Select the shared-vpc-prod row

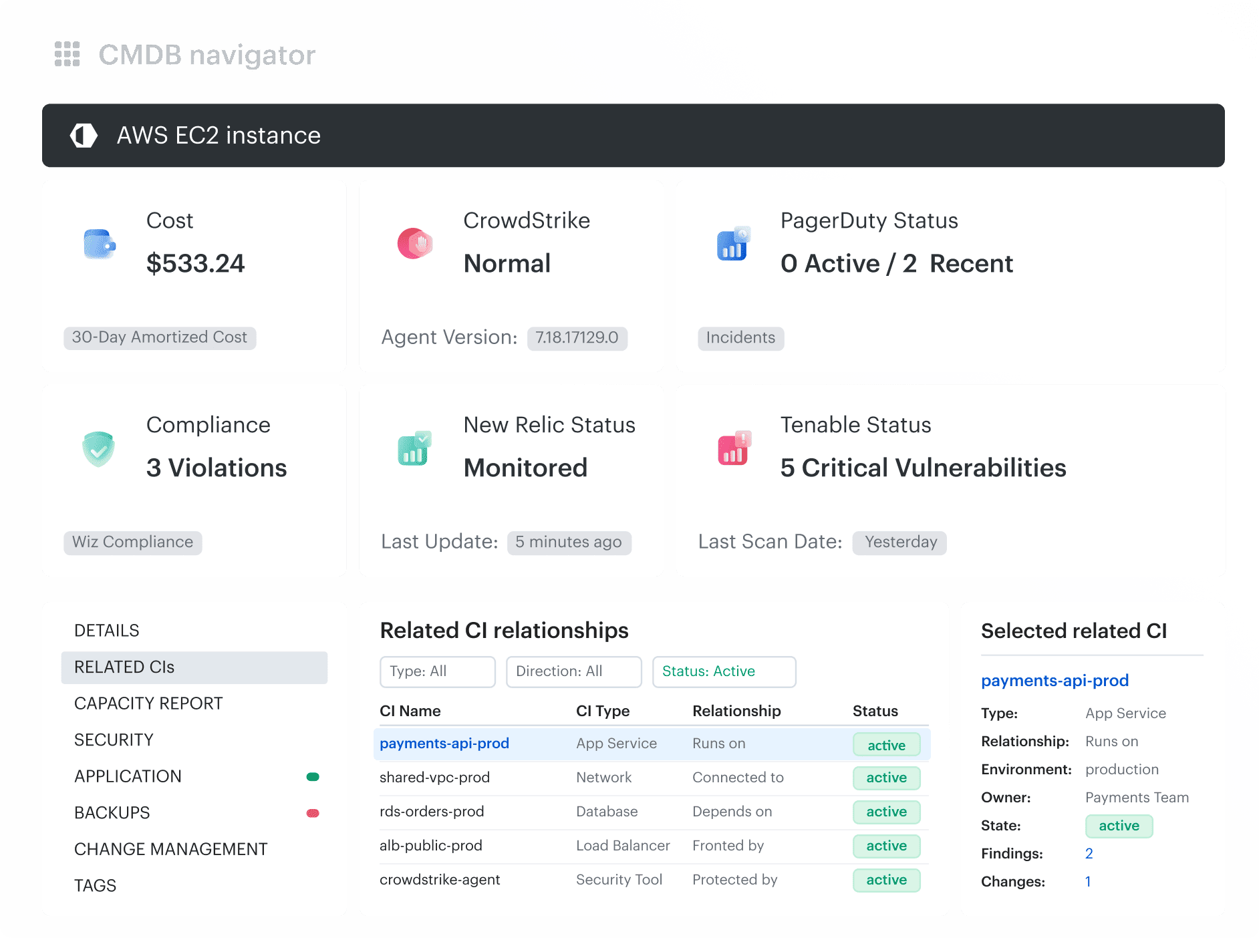coord(654,778)
